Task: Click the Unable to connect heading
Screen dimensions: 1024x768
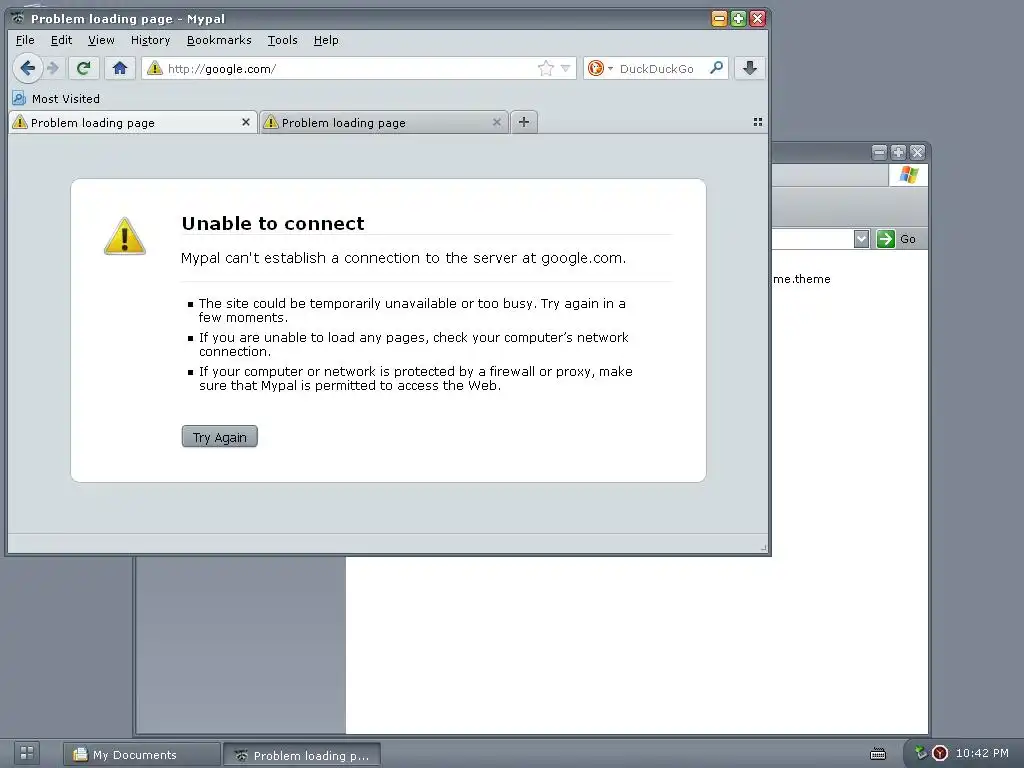Action: (x=273, y=223)
